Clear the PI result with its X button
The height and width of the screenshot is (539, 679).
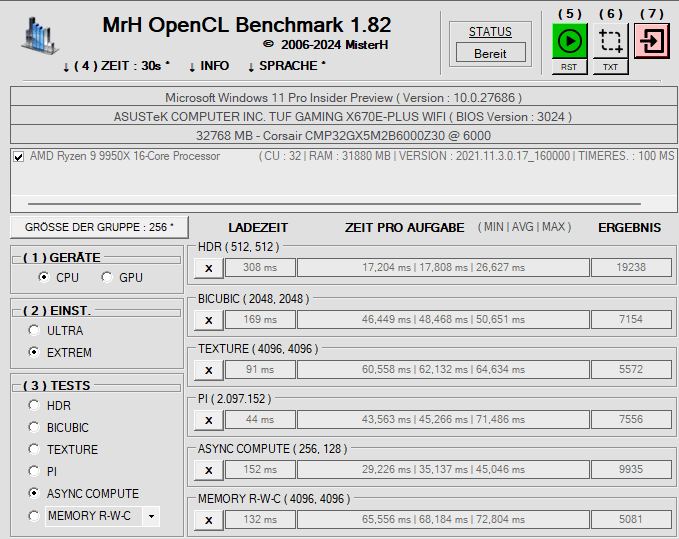pyautogui.click(x=209, y=420)
